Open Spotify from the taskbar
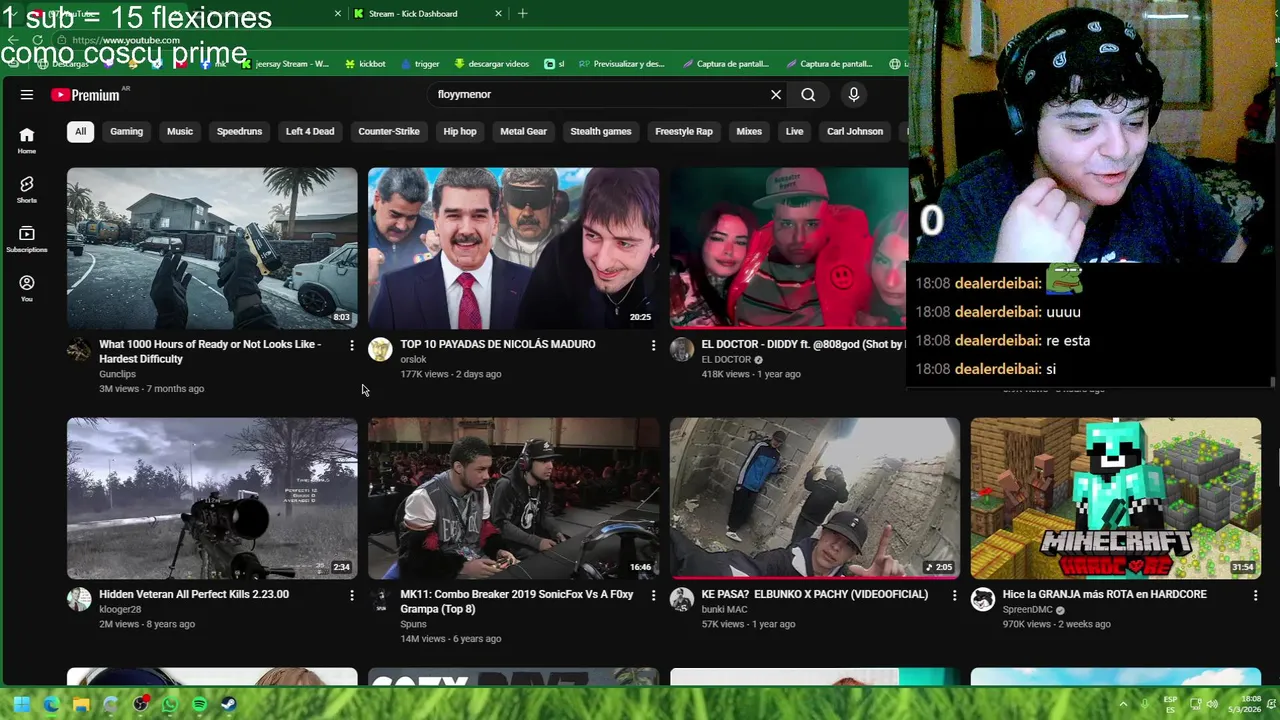 (x=199, y=705)
